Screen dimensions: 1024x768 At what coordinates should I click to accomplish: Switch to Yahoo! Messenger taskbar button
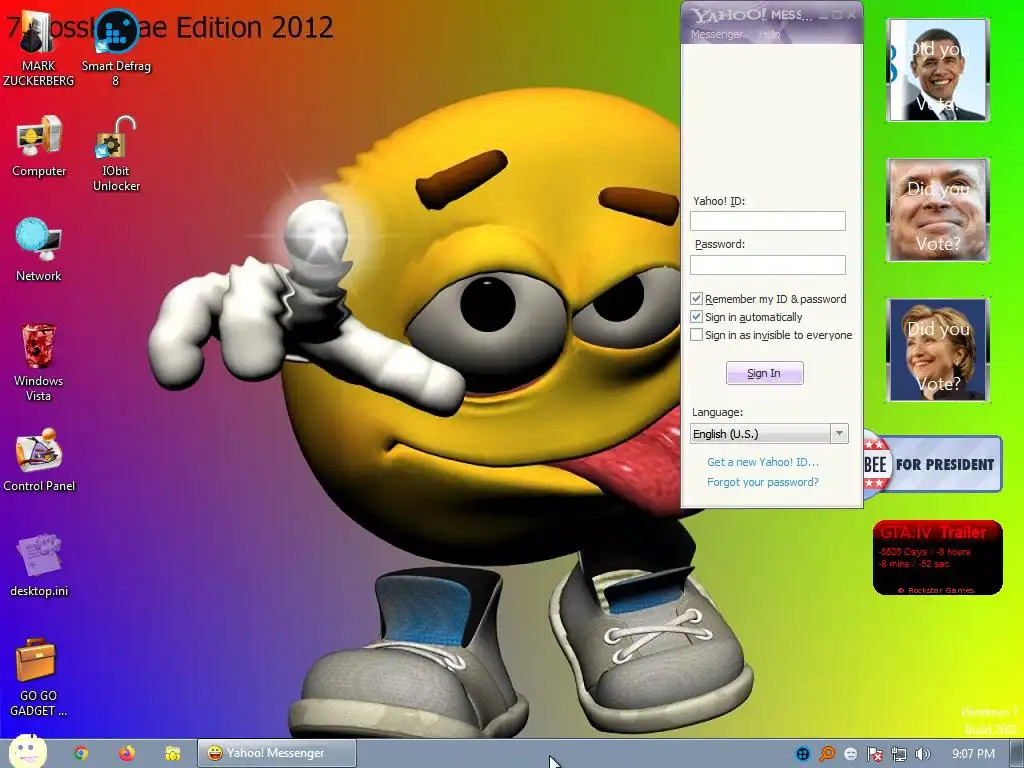tap(277, 753)
